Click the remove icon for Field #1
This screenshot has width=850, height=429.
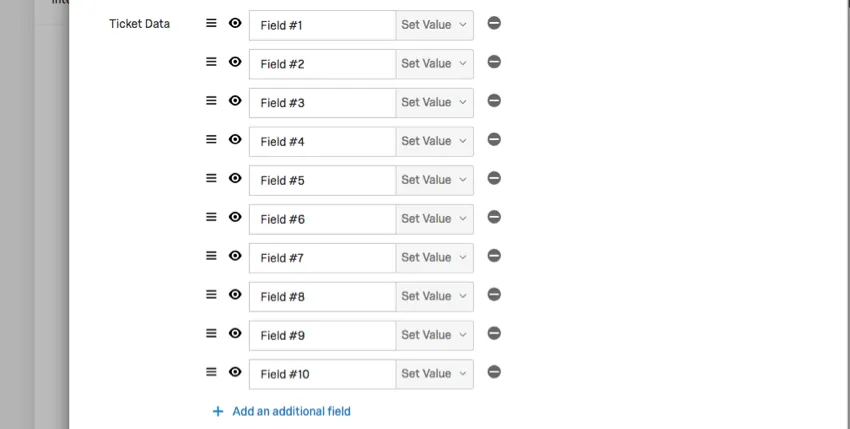(x=494, y=23)
